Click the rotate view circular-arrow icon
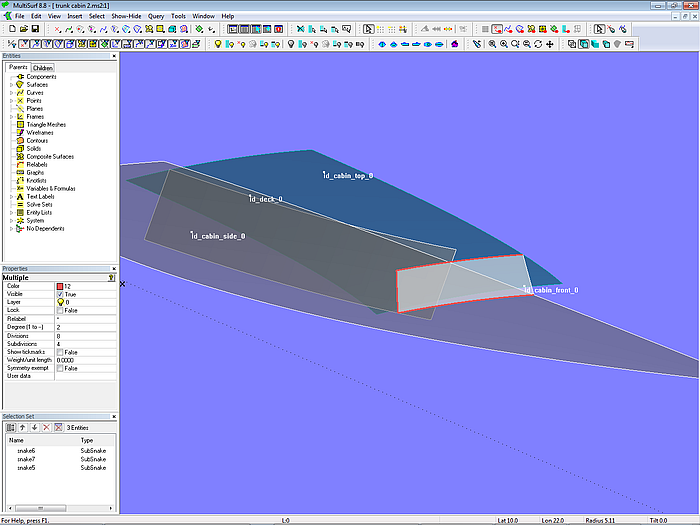Viewport: 700px width, 525px height. pyautogui.click(x=538, y=44)
